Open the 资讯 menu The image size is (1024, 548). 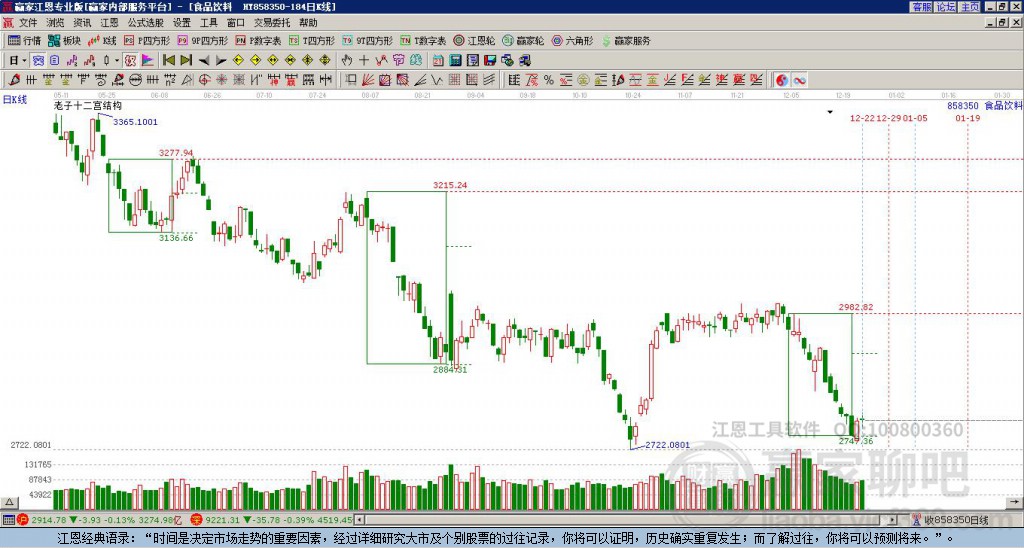click(82, 23)
